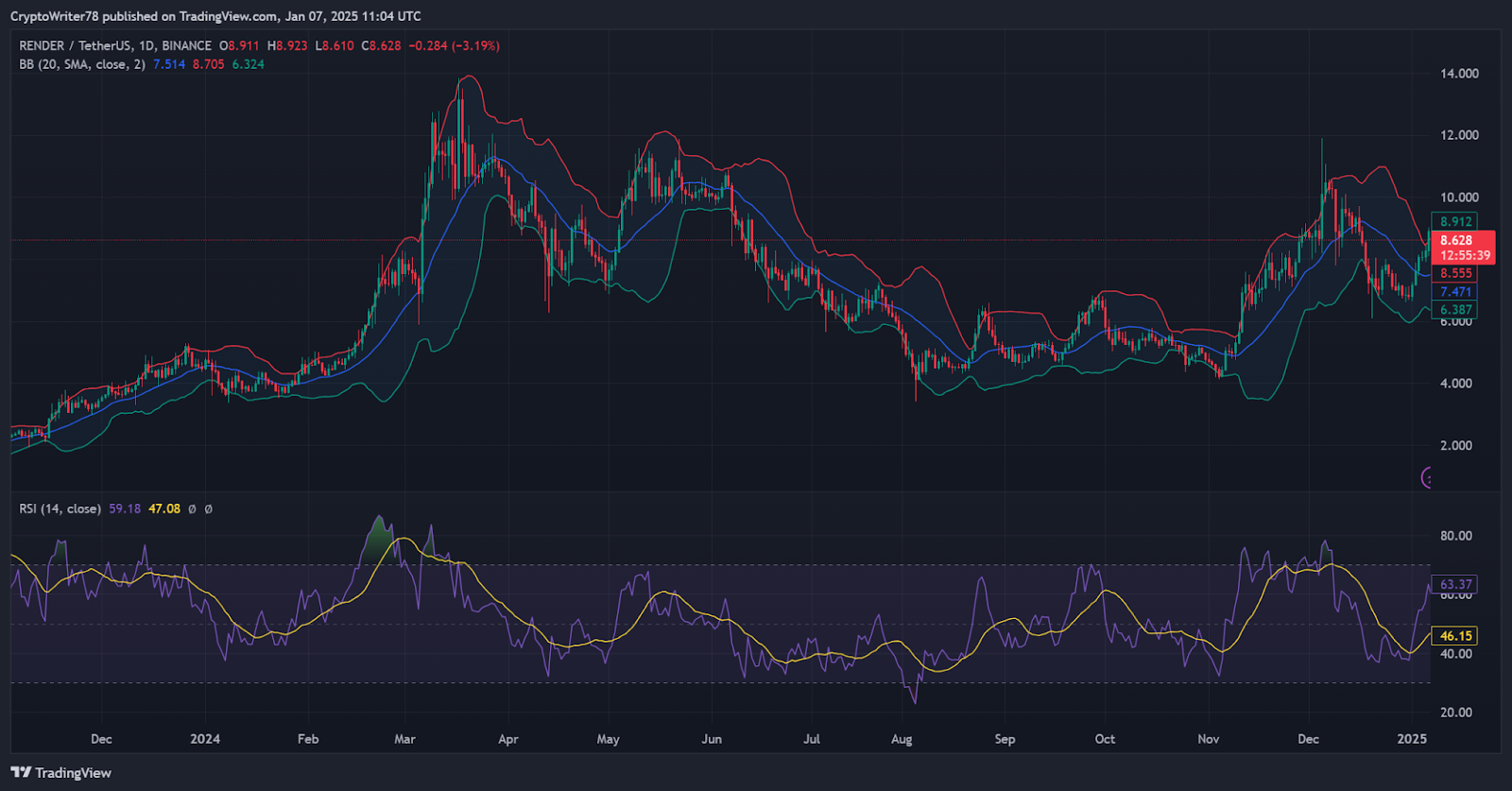Click the 2025 time axis label

tap(1412, 739)
